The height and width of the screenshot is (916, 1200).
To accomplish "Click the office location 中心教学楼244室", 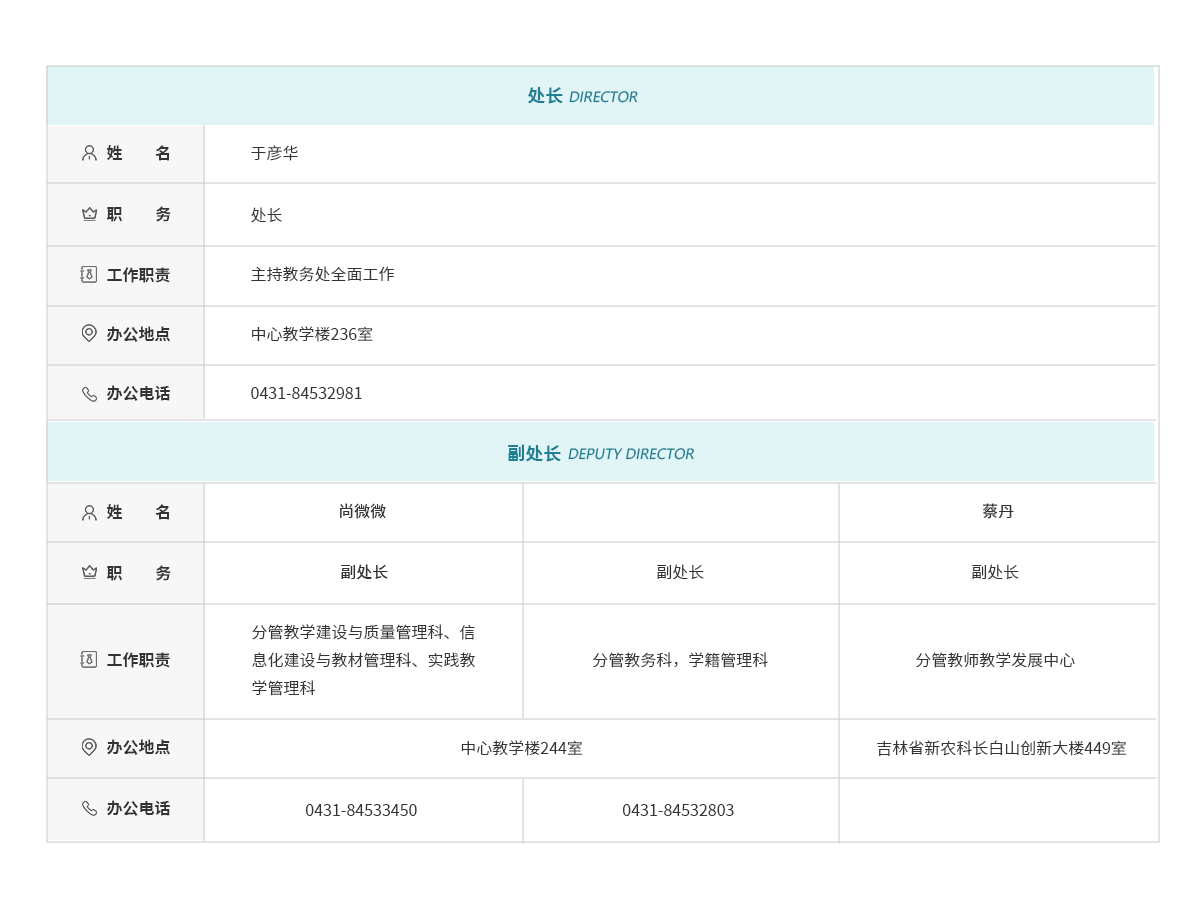I will [524, 748].
